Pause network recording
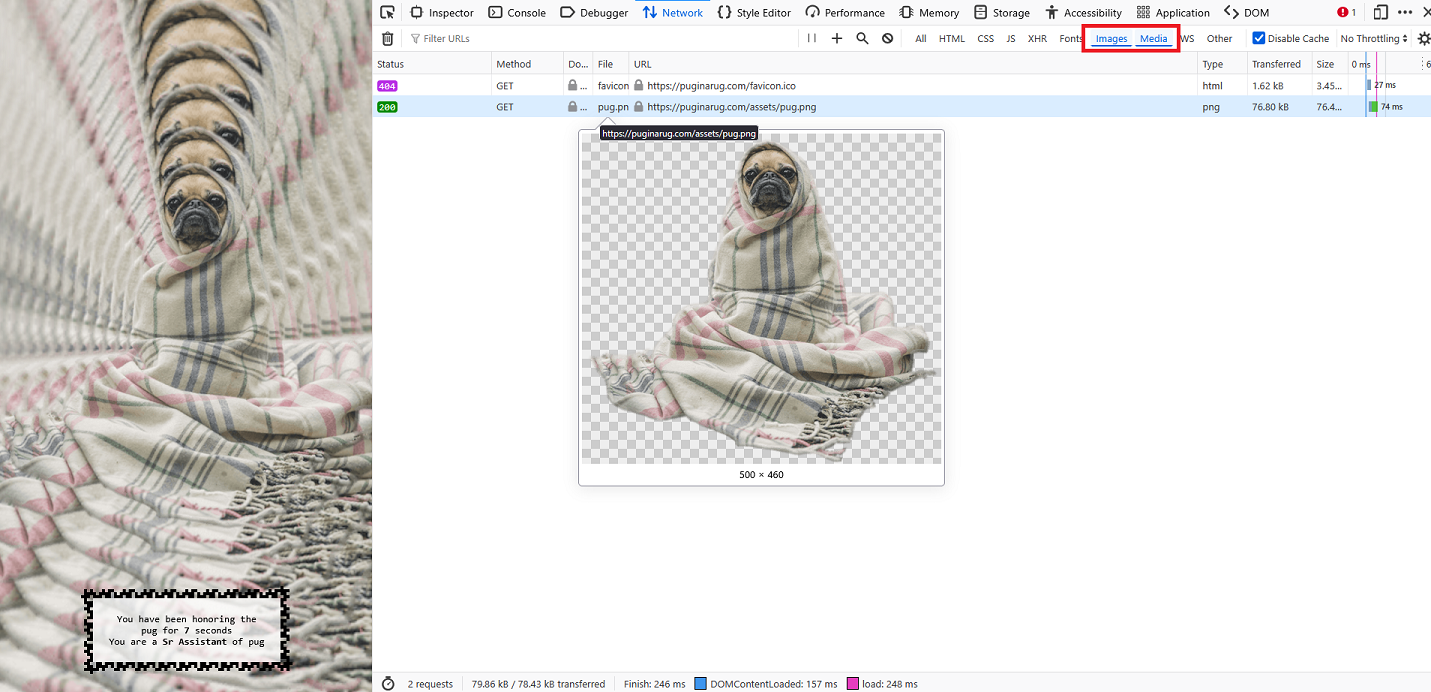The height and width of the screenshot is (692, 1431). click(x=812, y=39)
